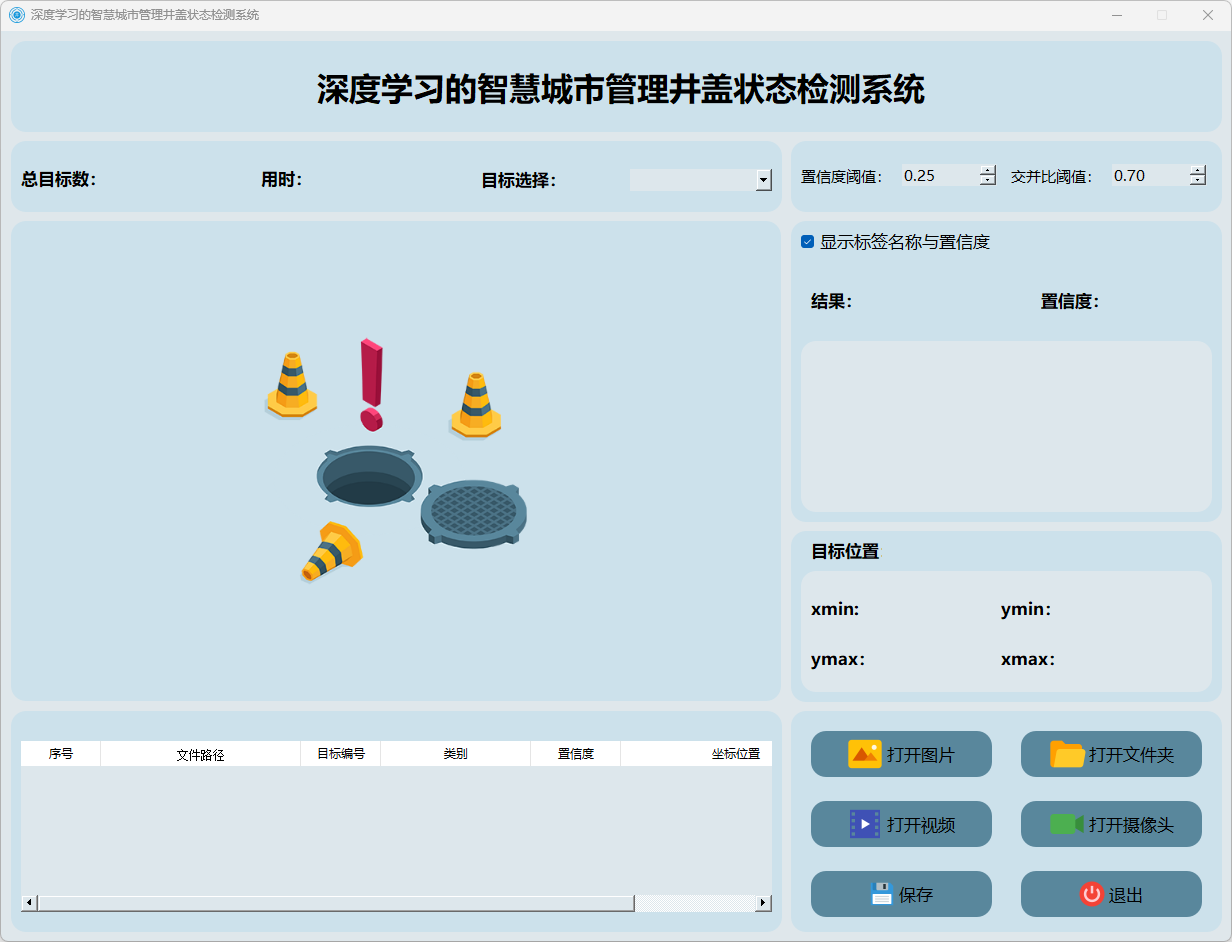
Task: Increase 交并比阈值 with the up arrow
Action: 1198,170
